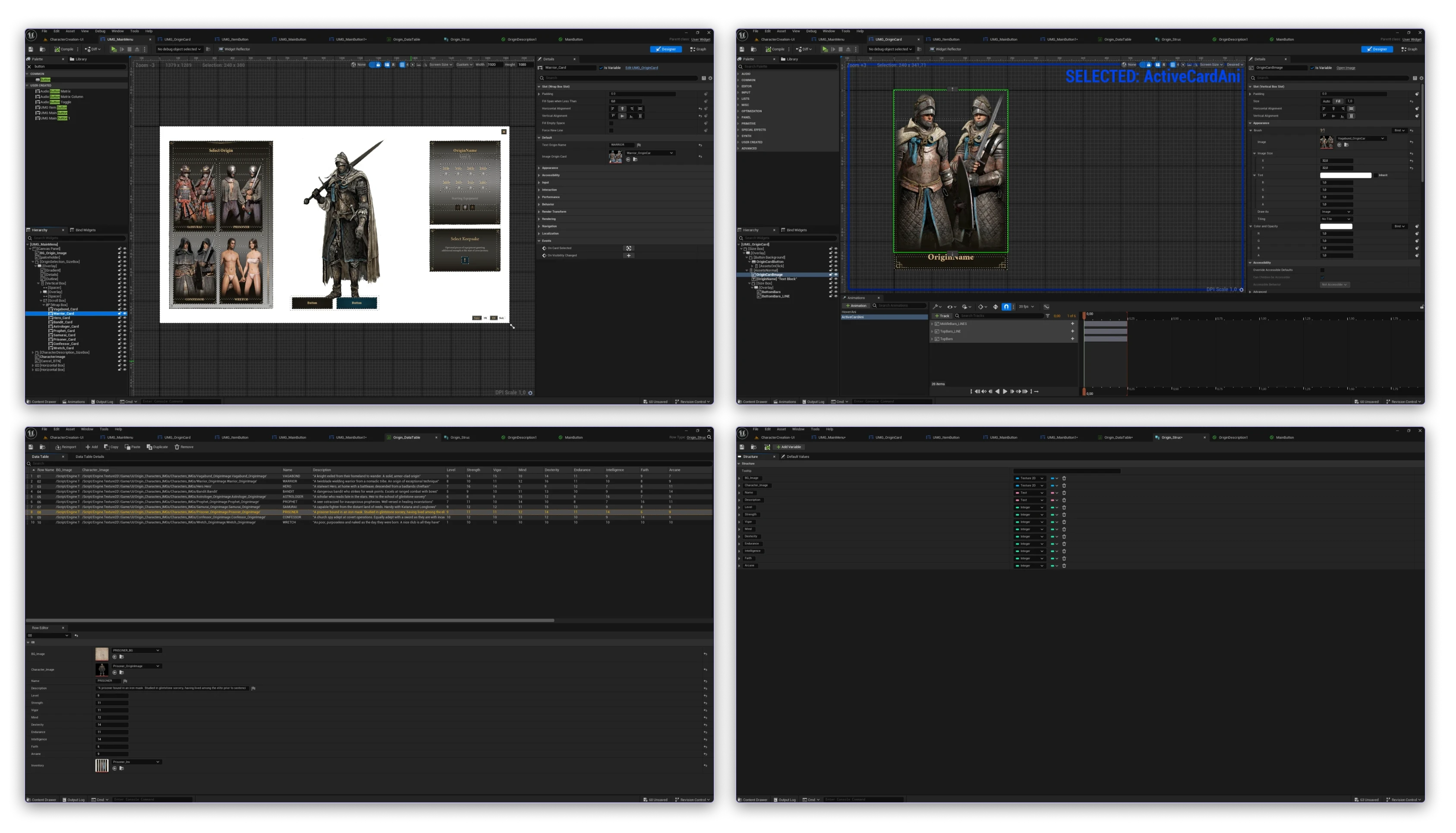Check the Force New Line option
1456x833 pixels.
(611, 130)
